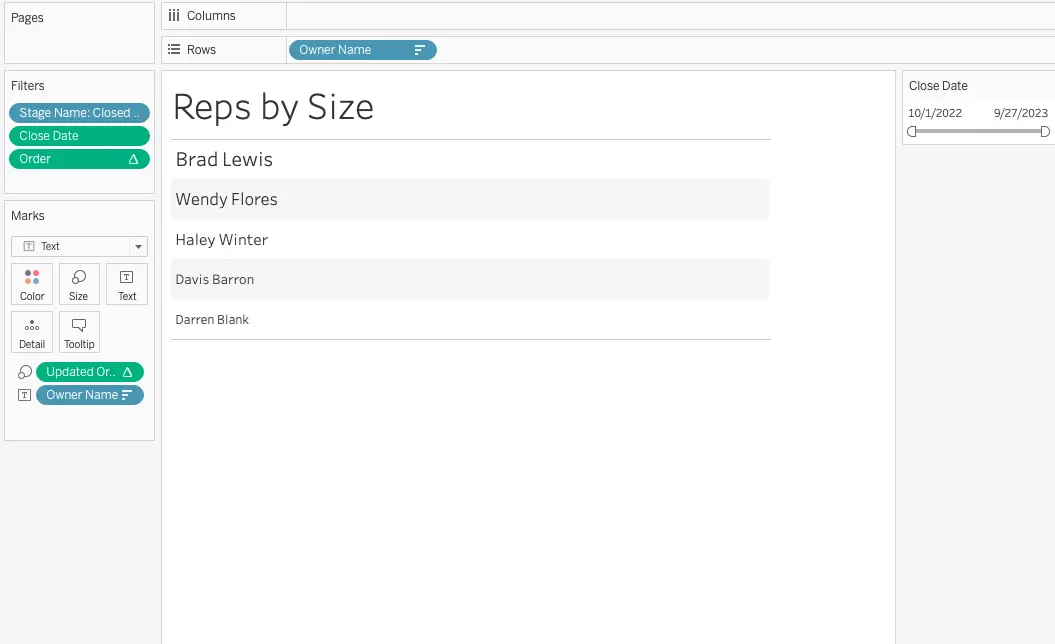Click the 9/27/2023 end date field
The width and height of the screenshot is (1055, 644).
click(x=1020, y=113)
